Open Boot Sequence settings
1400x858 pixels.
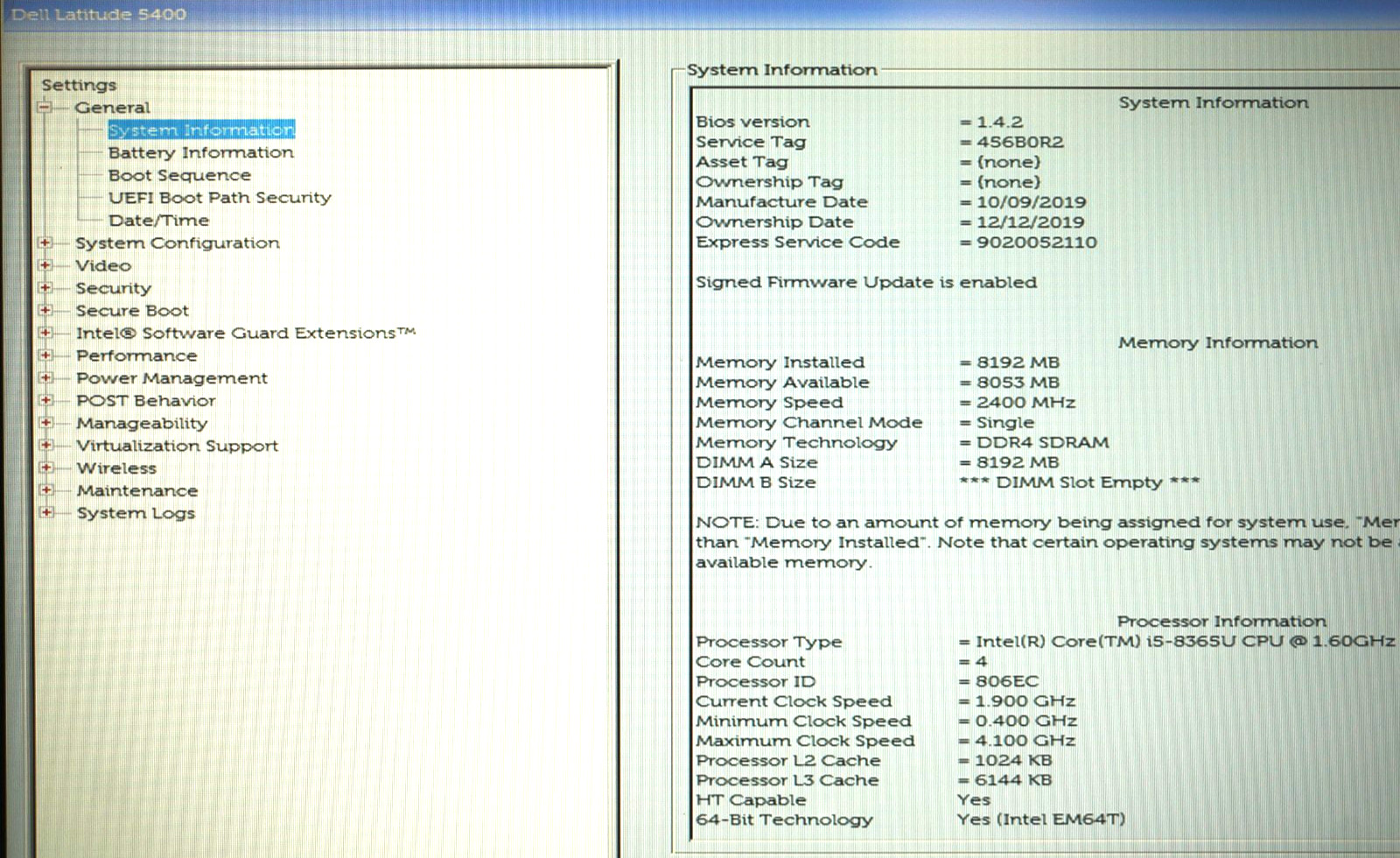tap(179, 175)
